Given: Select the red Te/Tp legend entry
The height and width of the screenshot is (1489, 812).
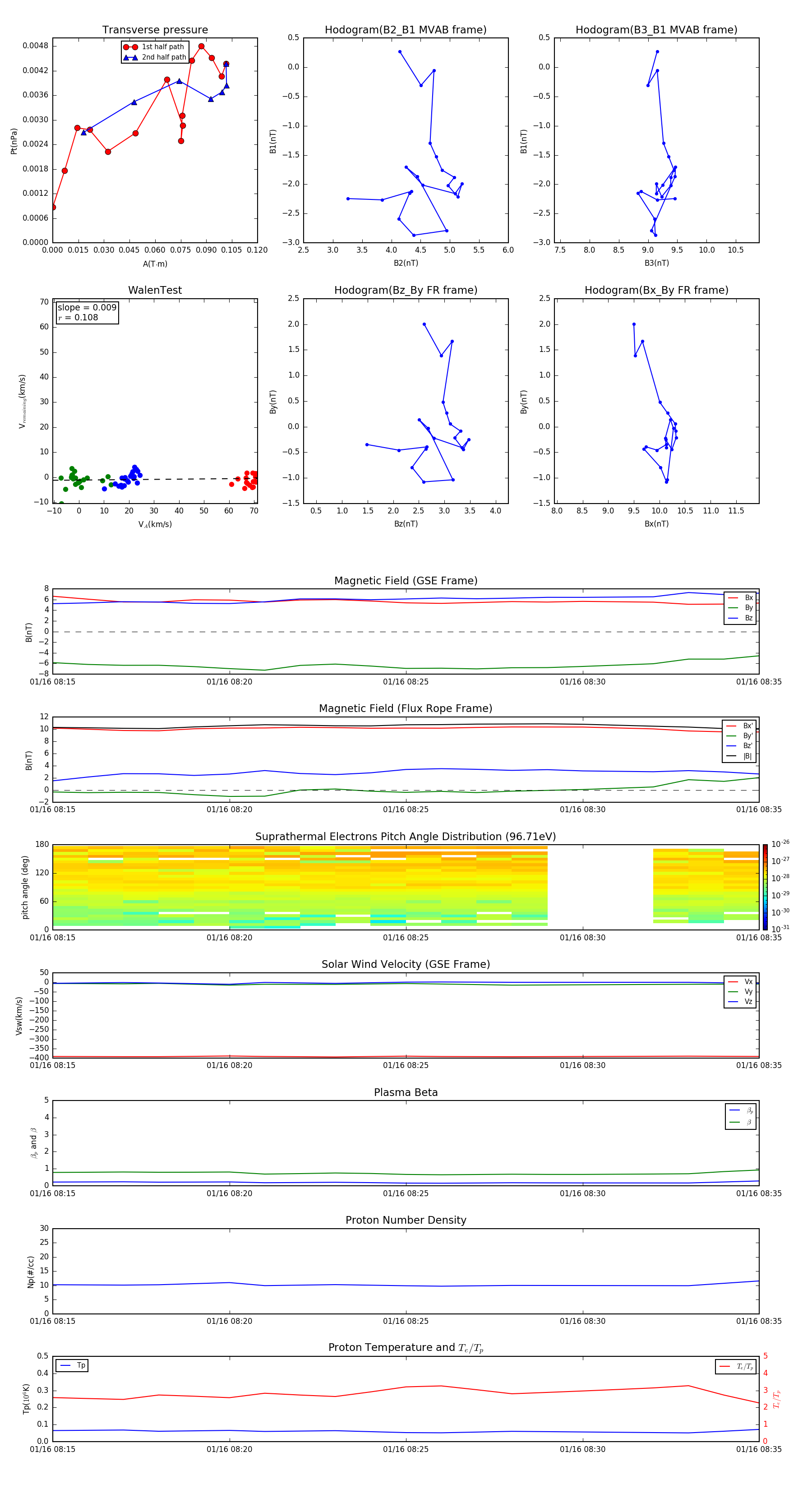Looking at the screenshot, I should pyautogui.click(x=736, y=1366).
